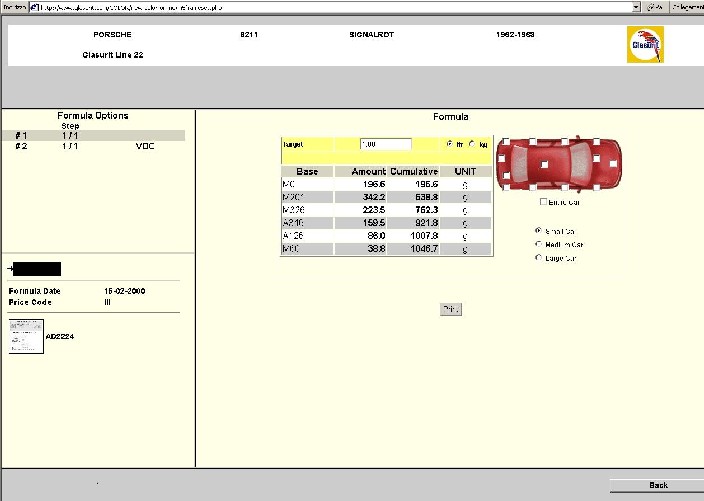
Task: Select formula option #1
Action: pyautogui.click(x=93, y=135)
